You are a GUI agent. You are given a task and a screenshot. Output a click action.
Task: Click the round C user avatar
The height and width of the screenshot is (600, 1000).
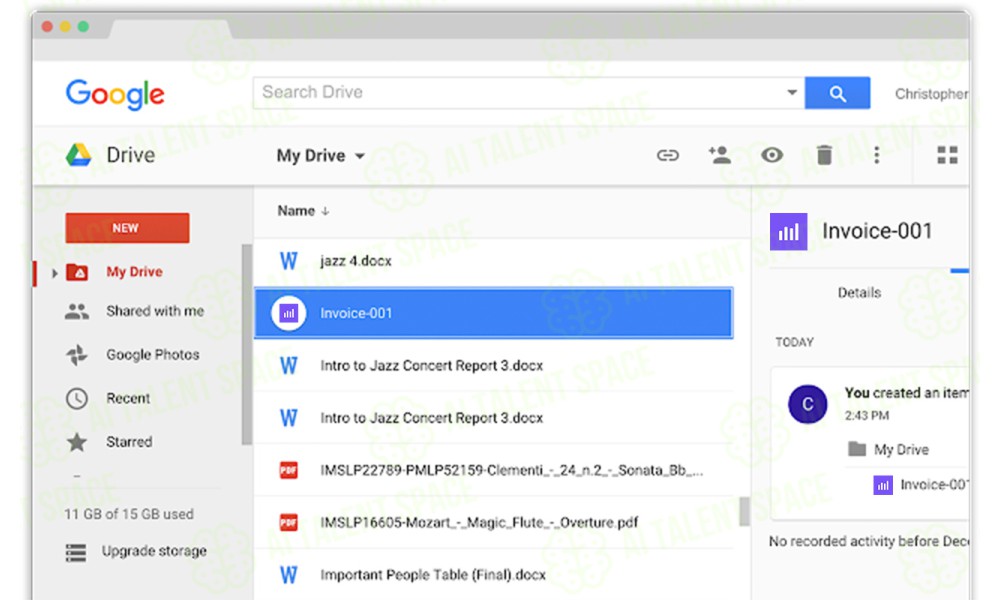(x=807, y=404)
